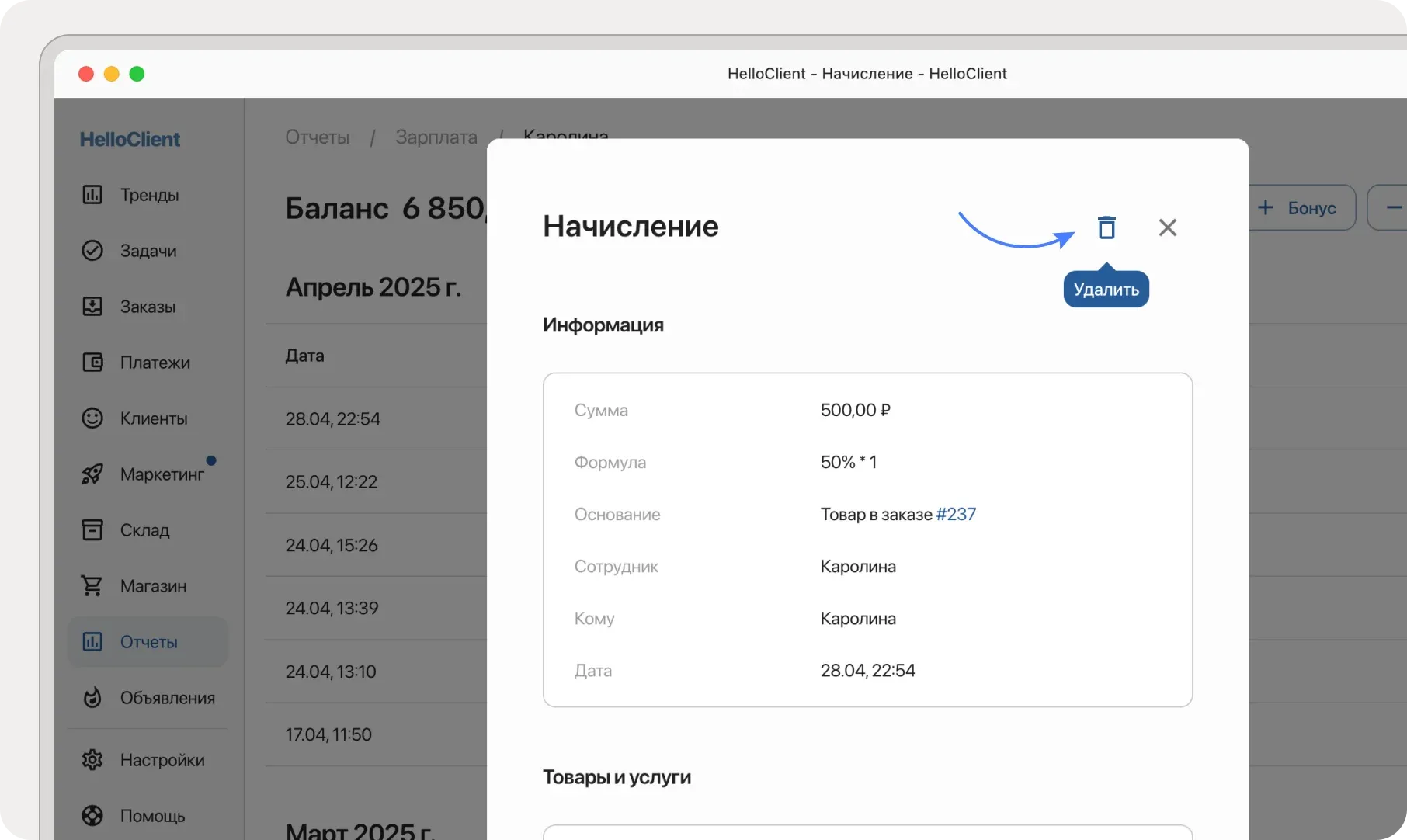Click the Магазин shopping cart icon
The width and height of the screenshot is (1407, 840).
pos(92,585)
